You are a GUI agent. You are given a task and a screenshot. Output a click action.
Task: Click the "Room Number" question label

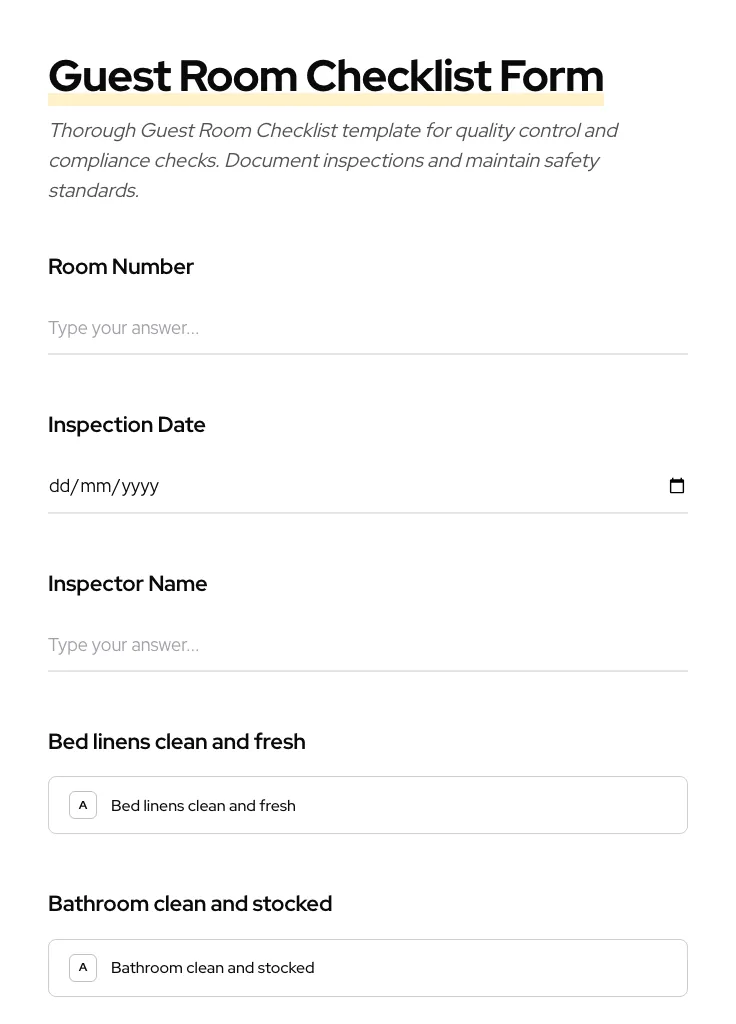[121, 266]
